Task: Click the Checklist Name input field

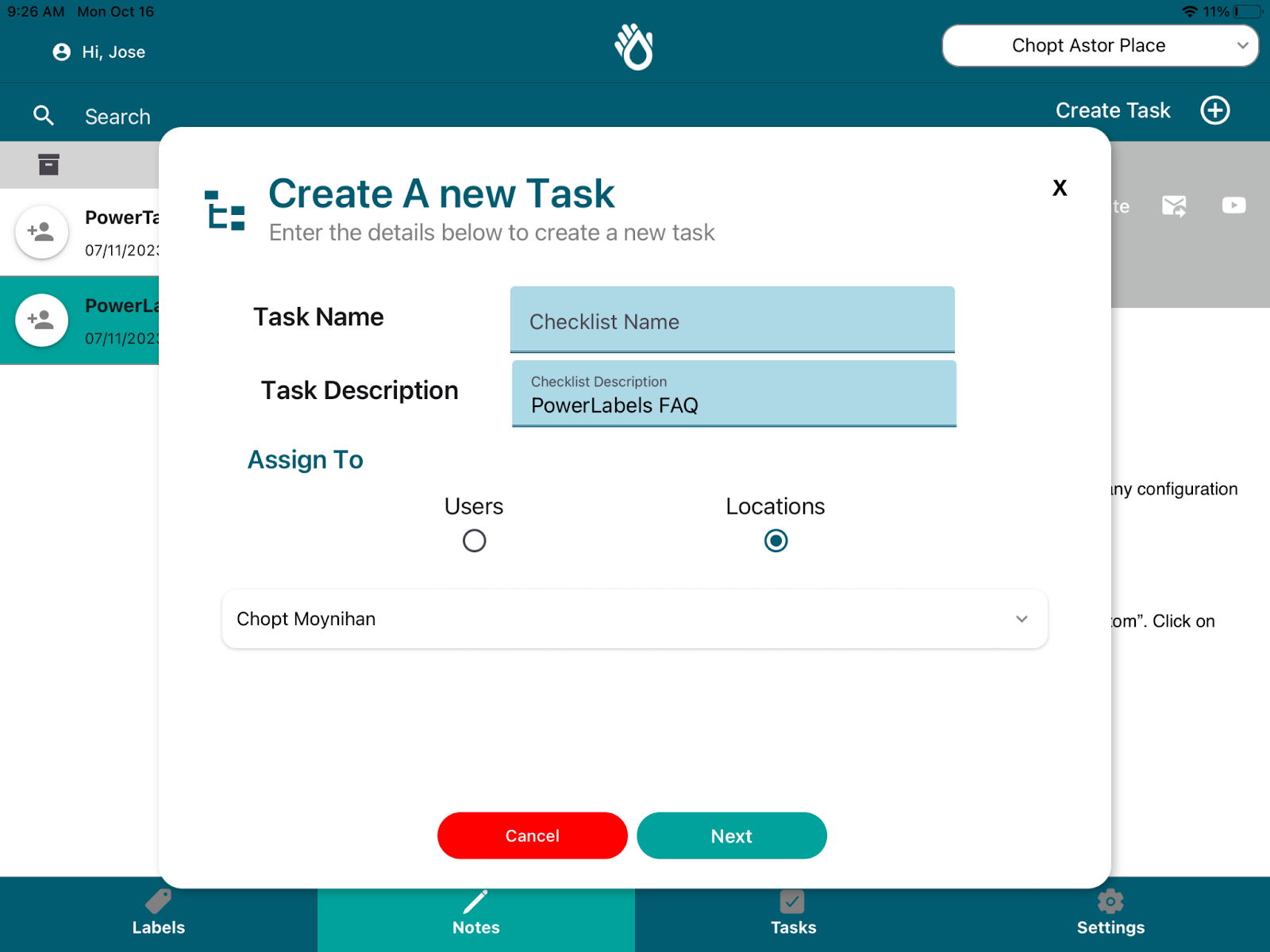Action: [x=733, y=320]
